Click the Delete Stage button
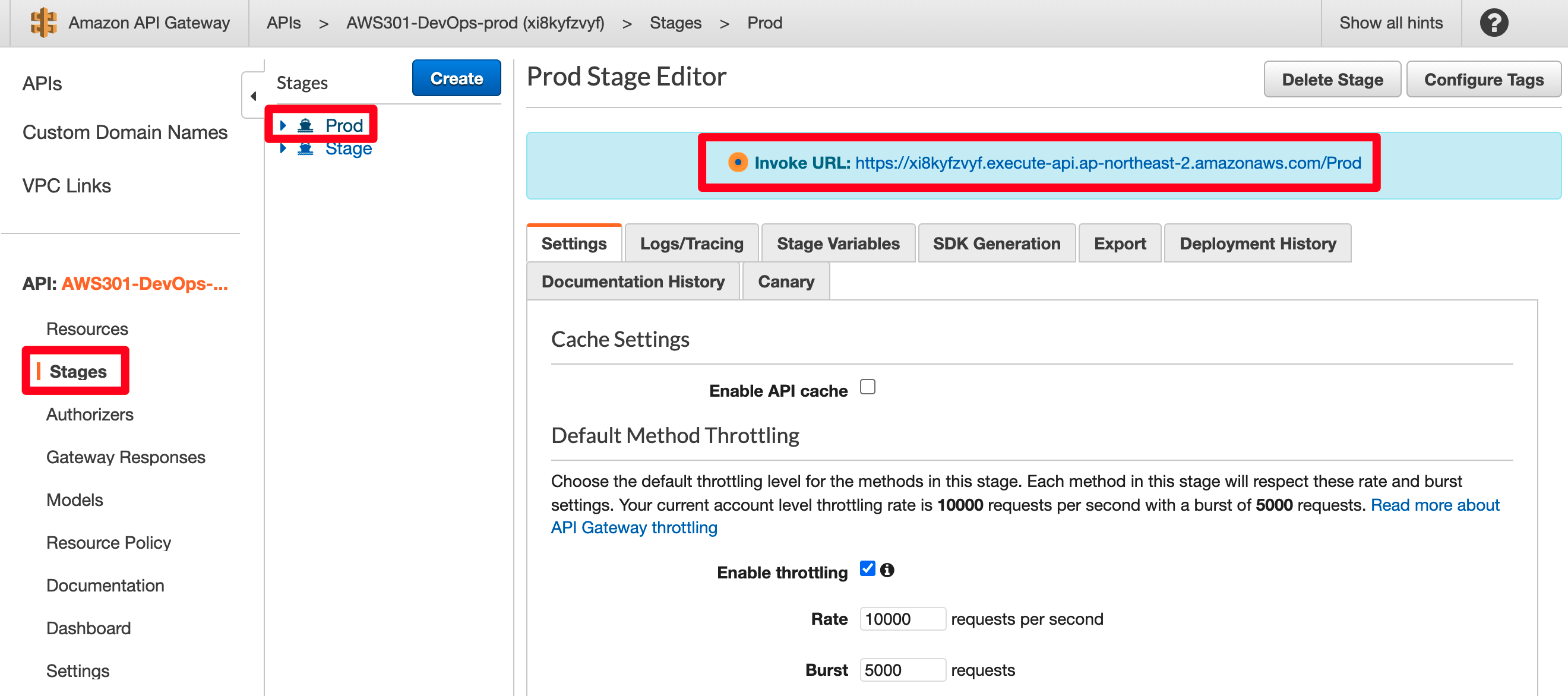The height and width of the screenshot is (696, 1568). (x=1332, y=79)
